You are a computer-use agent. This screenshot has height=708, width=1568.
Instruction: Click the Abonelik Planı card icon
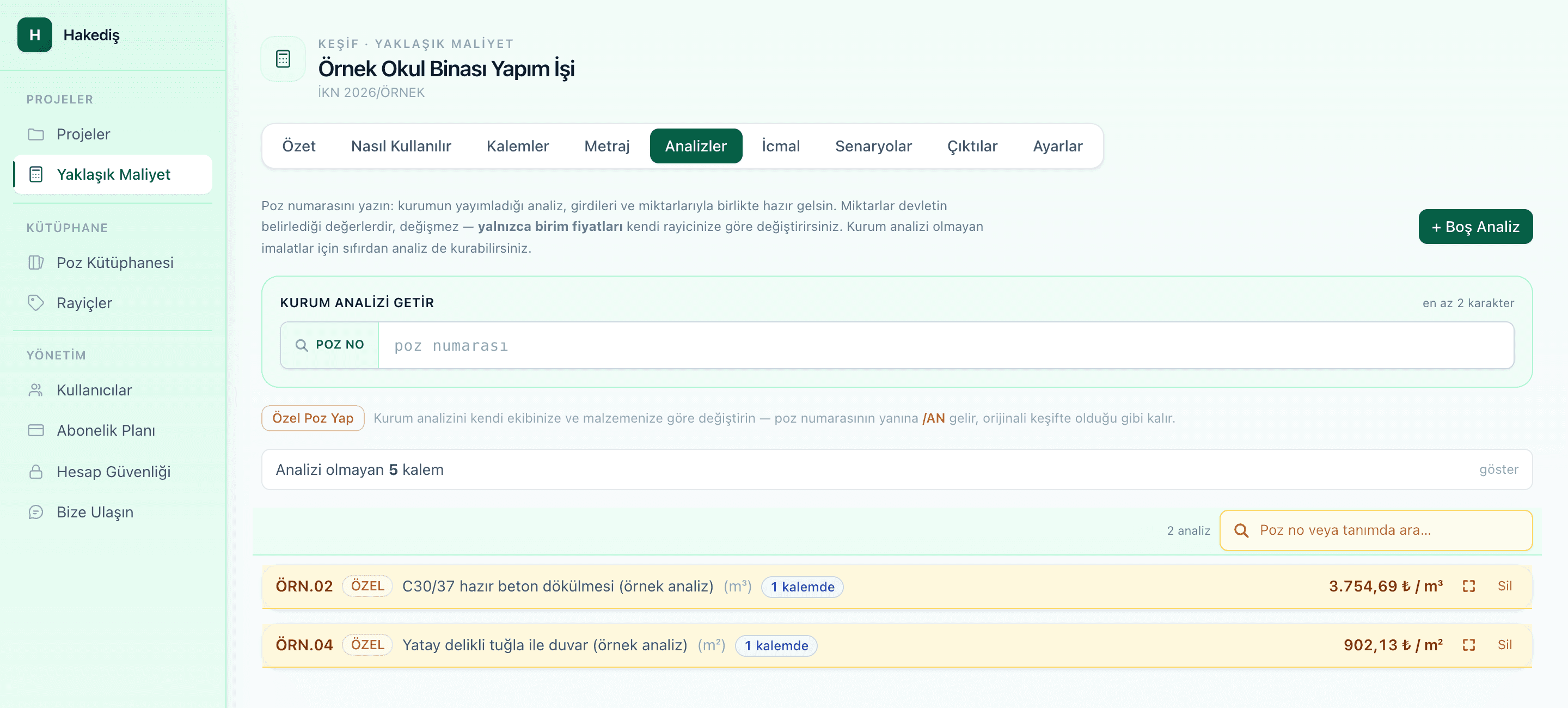tap(36, 430)
